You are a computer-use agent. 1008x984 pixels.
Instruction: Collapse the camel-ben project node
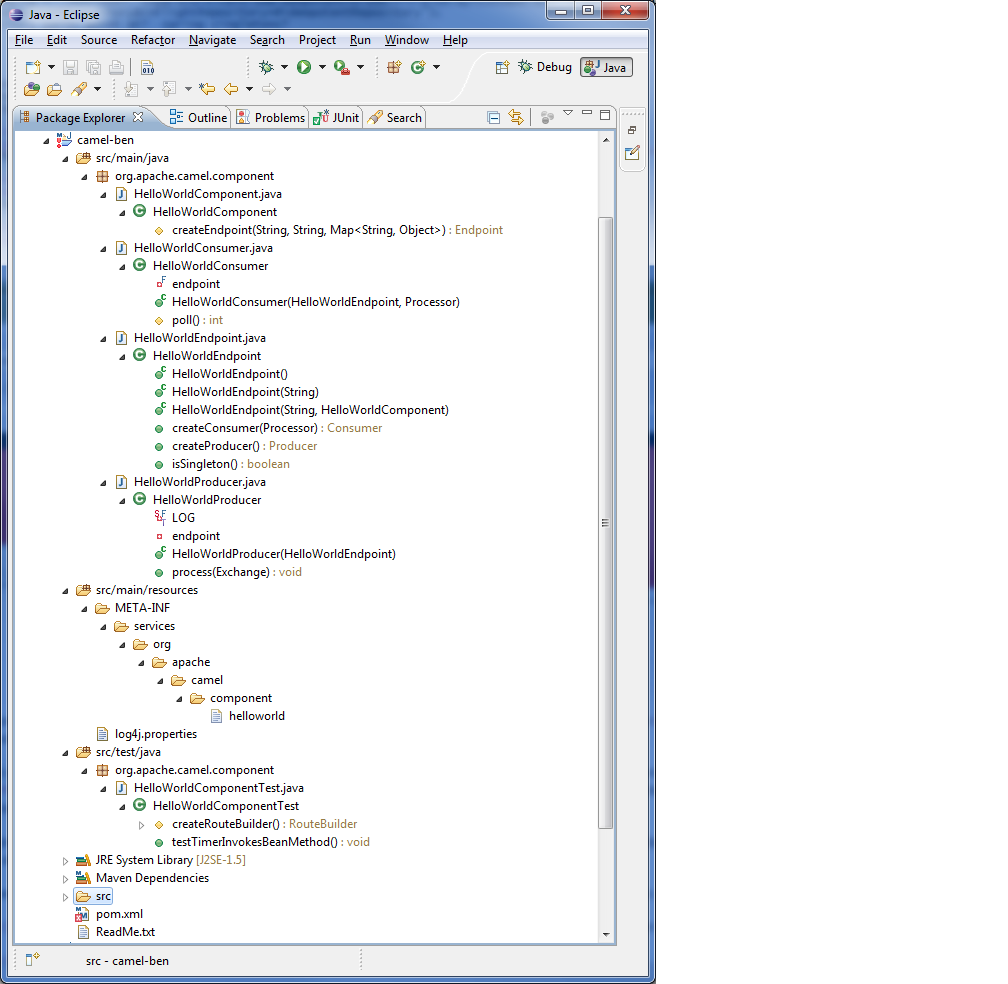46,140
